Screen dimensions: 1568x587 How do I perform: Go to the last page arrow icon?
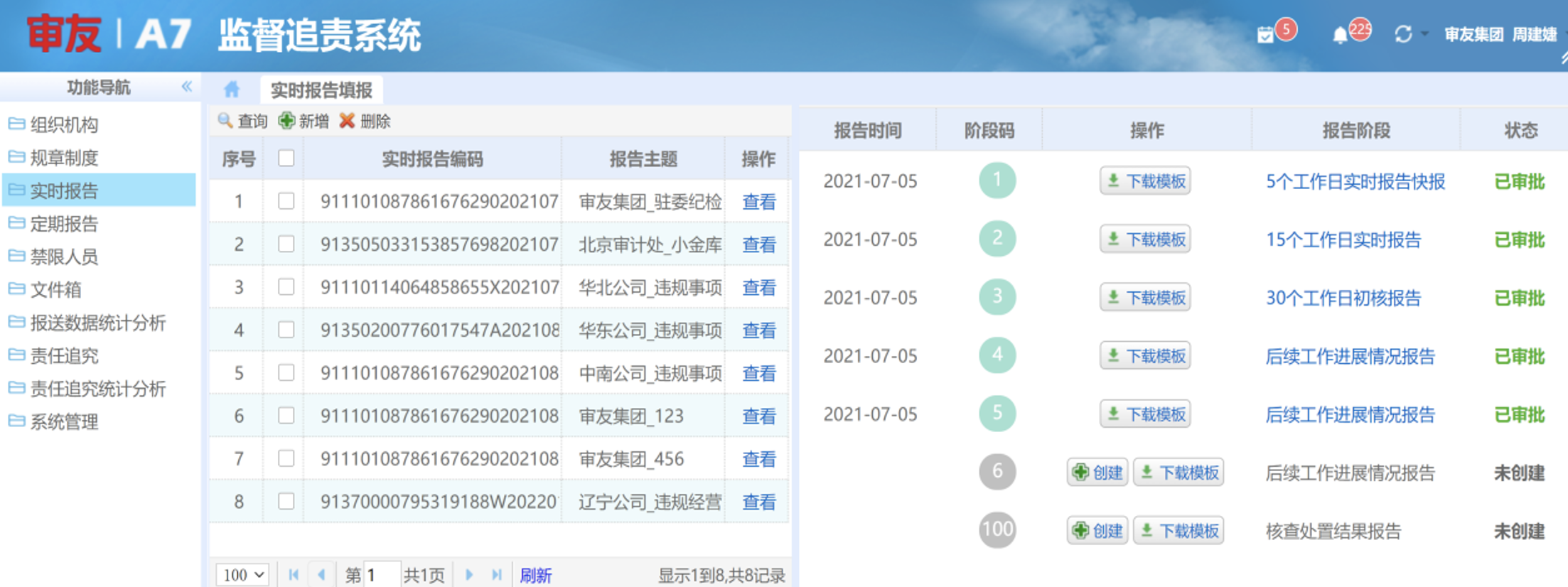[497, 574]
